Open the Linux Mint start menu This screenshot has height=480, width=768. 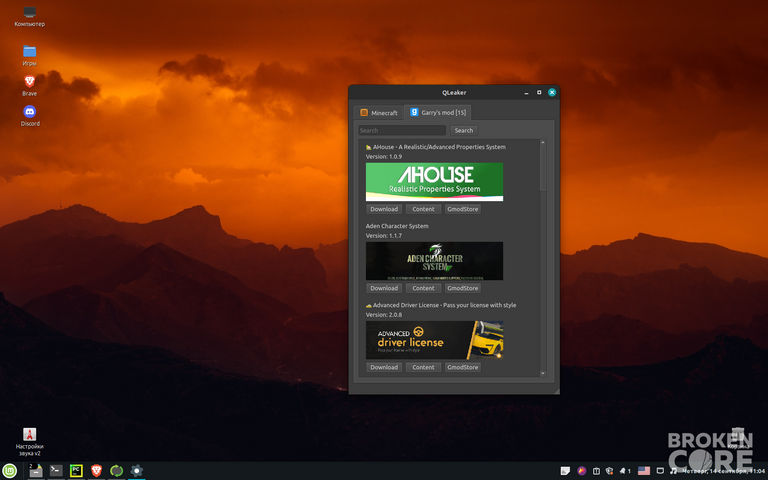[9, 471]
